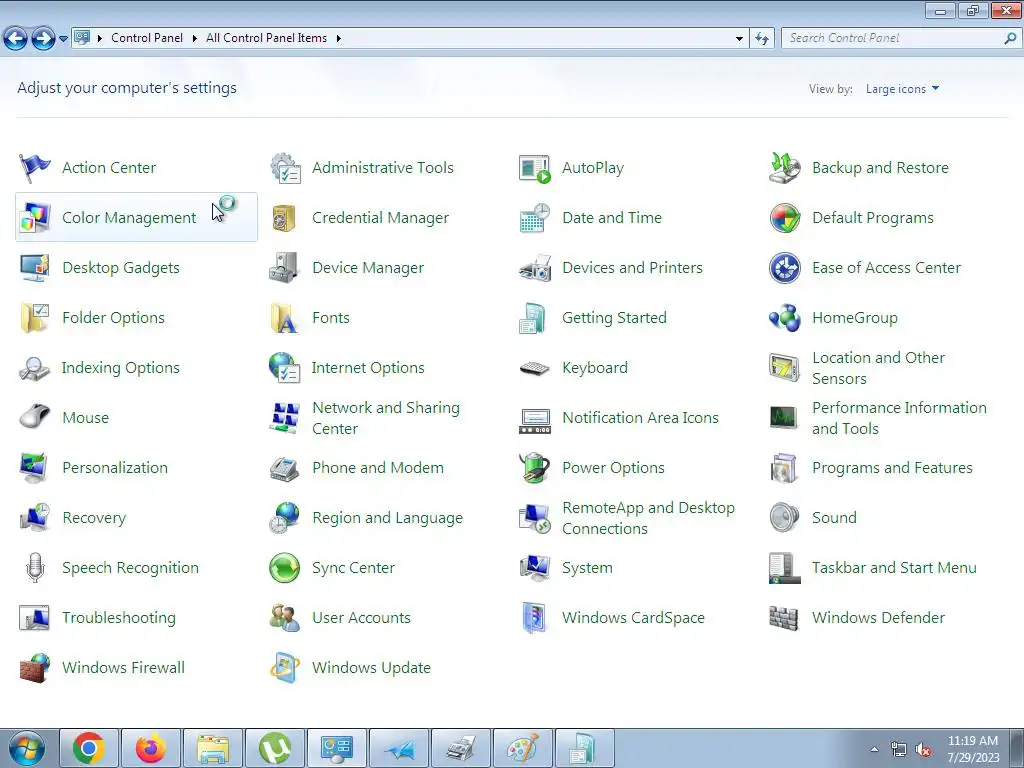Click the search magnifier icon
Image resolution: width=1024 pixels, height=768 pixels.
pyautogui.click(x=1010, y=39)
